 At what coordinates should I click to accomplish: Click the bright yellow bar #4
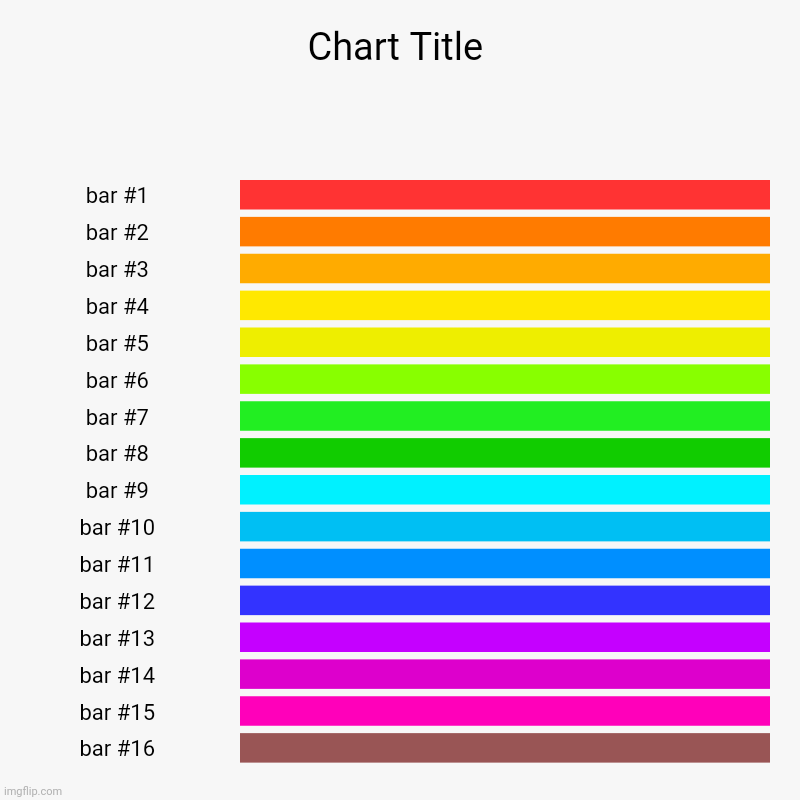coord(504,306)
